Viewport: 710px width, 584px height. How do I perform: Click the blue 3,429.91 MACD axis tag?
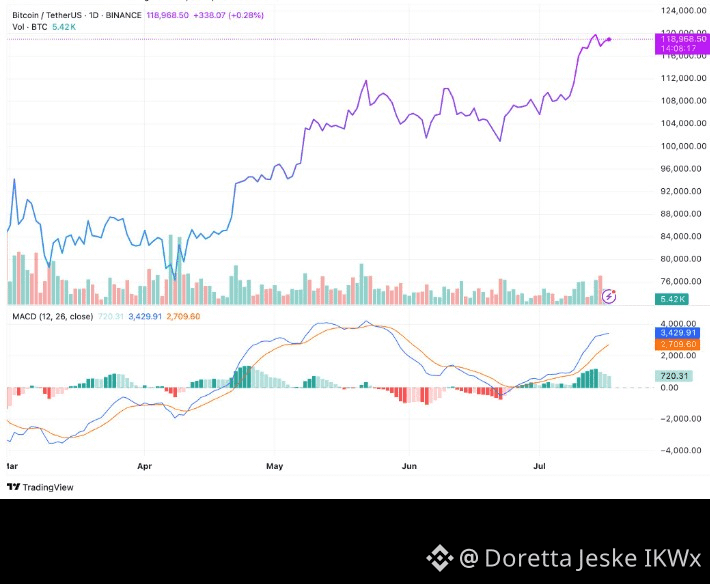677,333
